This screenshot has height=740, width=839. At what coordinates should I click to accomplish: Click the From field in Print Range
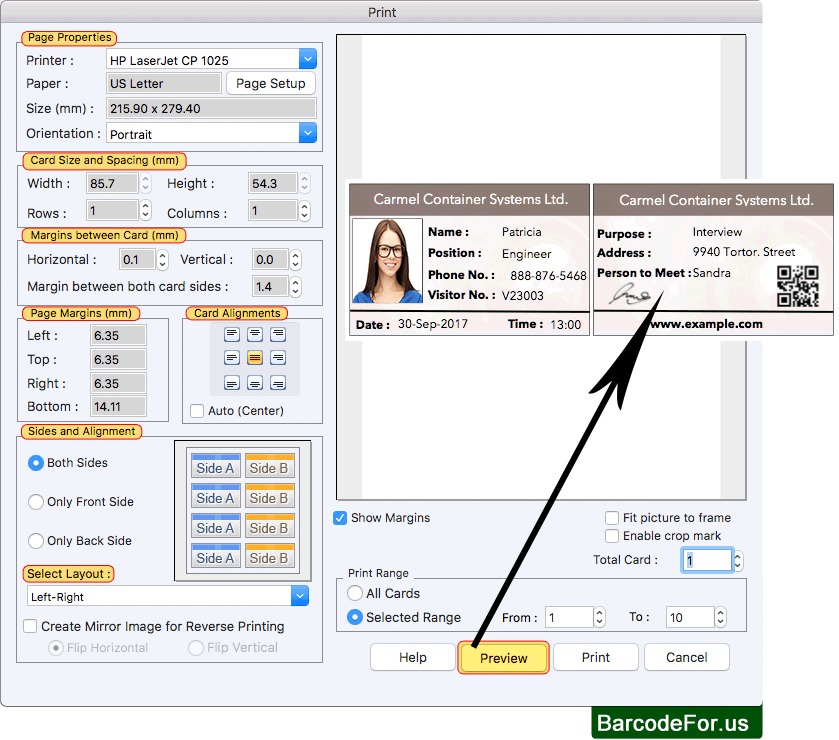[573, 617]
